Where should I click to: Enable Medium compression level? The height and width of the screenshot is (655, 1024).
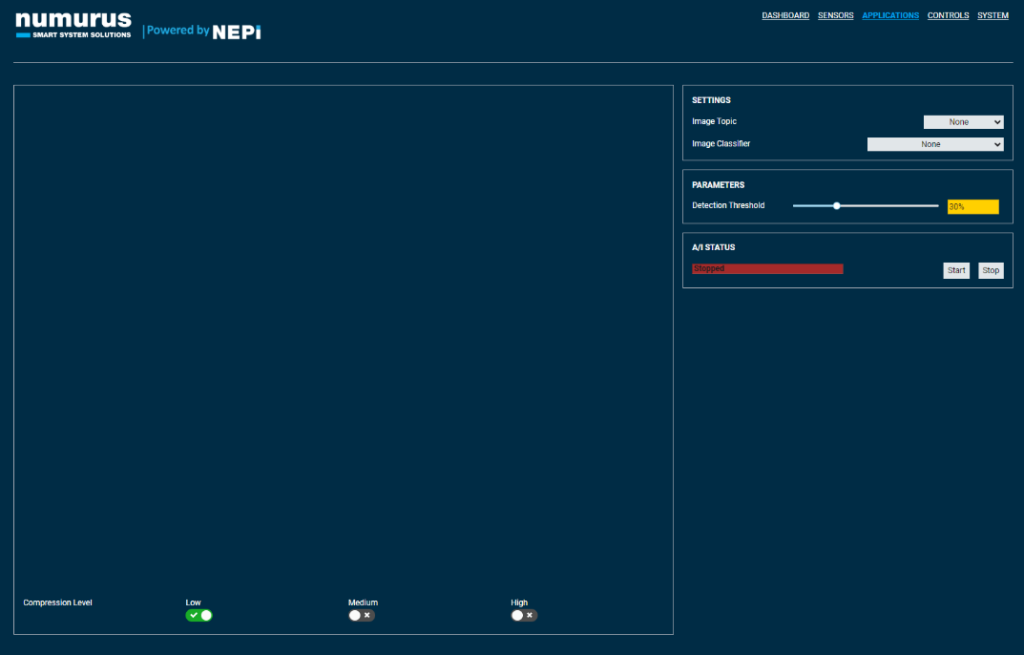pyautogui.click(x=361, y=615)
